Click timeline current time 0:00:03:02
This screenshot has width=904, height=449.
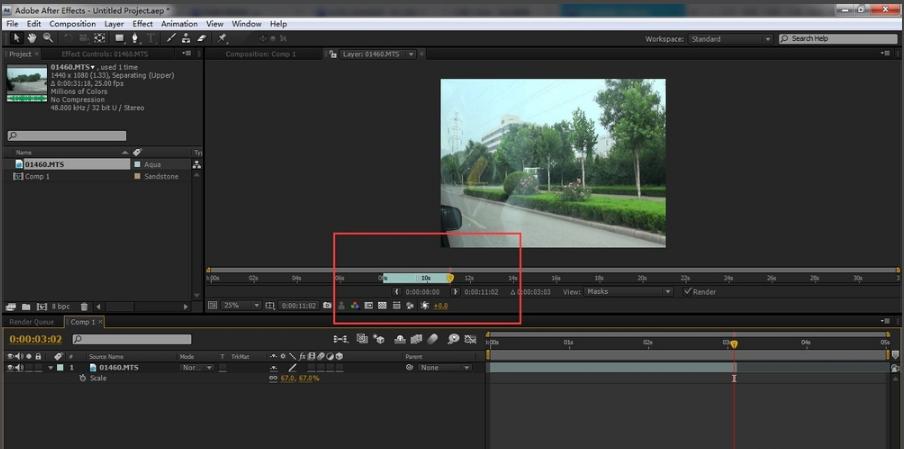[35, 339]
